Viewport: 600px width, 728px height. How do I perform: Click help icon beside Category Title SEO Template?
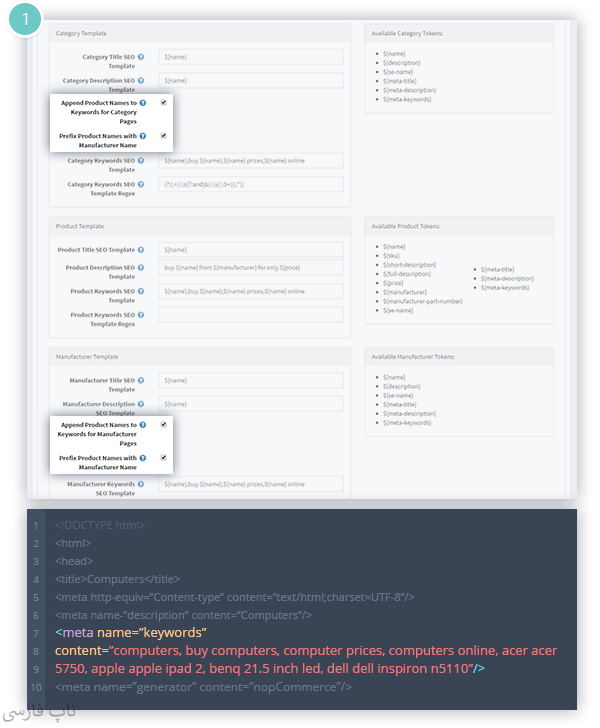tap(141, 58)
